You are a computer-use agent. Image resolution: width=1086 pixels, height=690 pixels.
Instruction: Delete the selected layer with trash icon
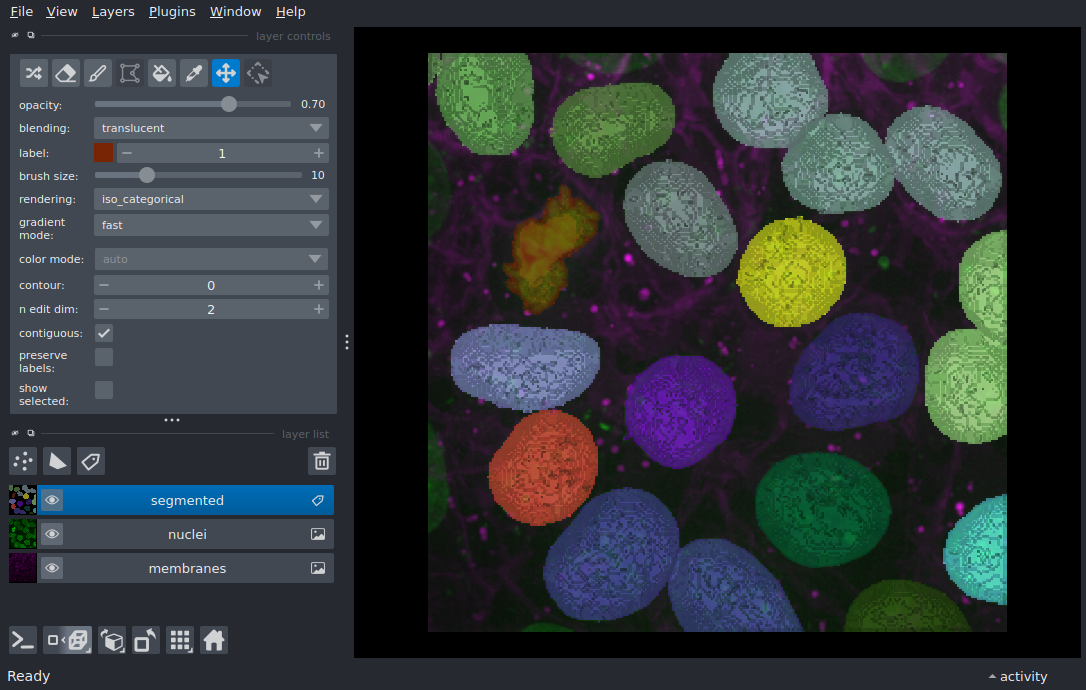click(x=322, y=461)
